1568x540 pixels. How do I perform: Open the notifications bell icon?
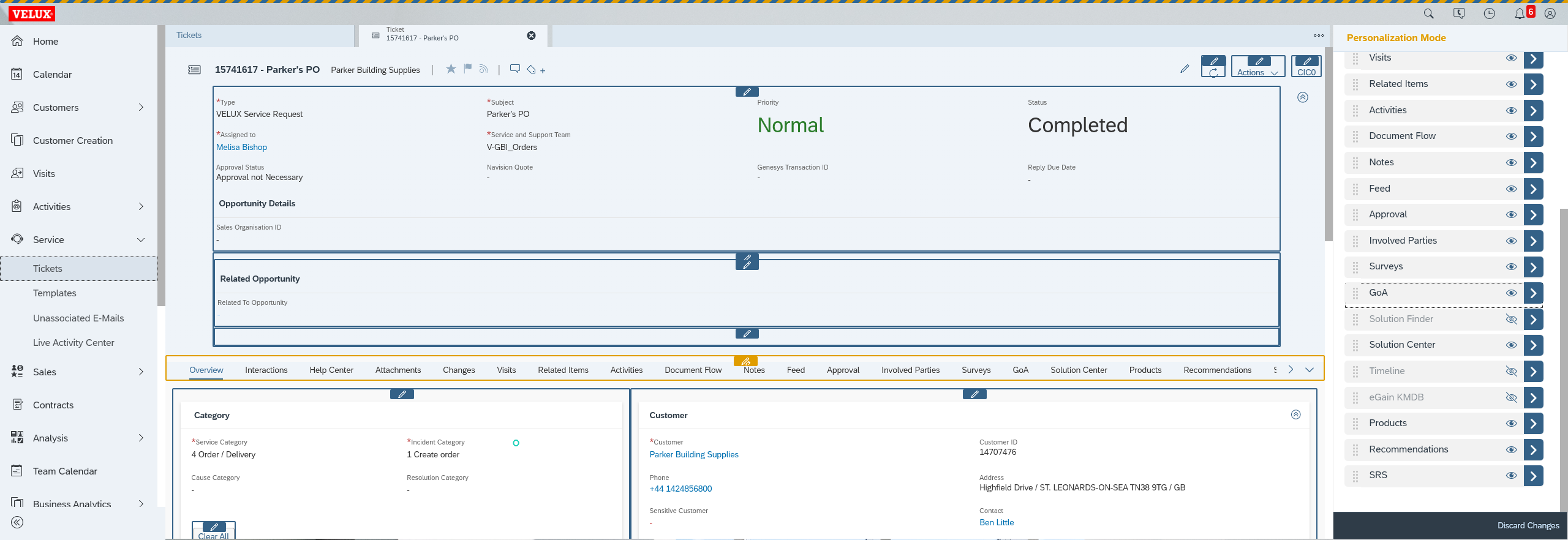(1520, 13)
